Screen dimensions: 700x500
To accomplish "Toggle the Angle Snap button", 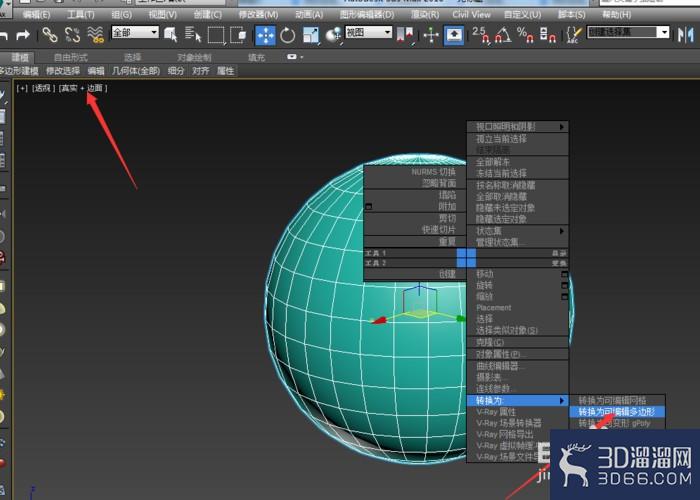I will pyautogui.click(x=504, y=35).
